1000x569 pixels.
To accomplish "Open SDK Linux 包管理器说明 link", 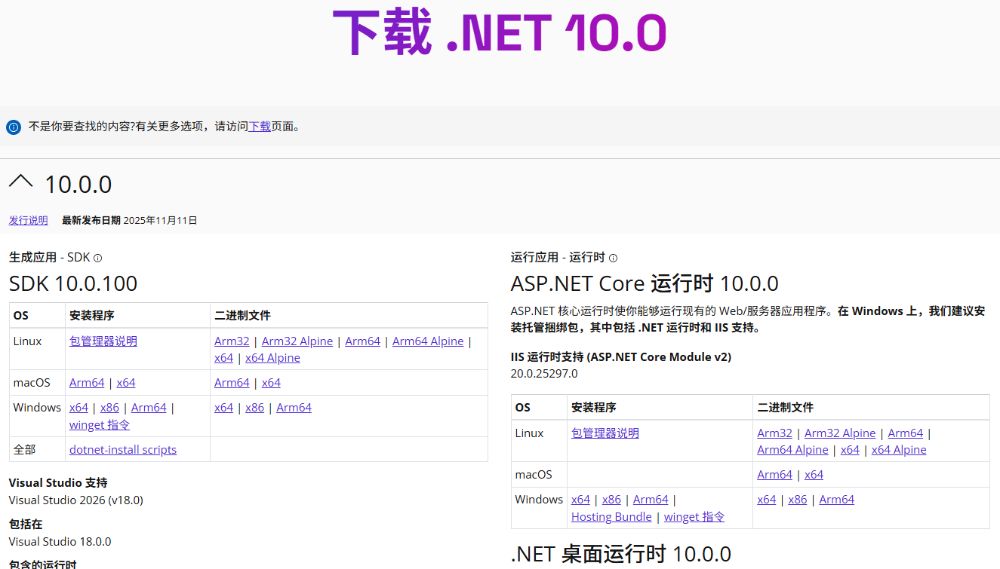I will (x=103, y=341).
